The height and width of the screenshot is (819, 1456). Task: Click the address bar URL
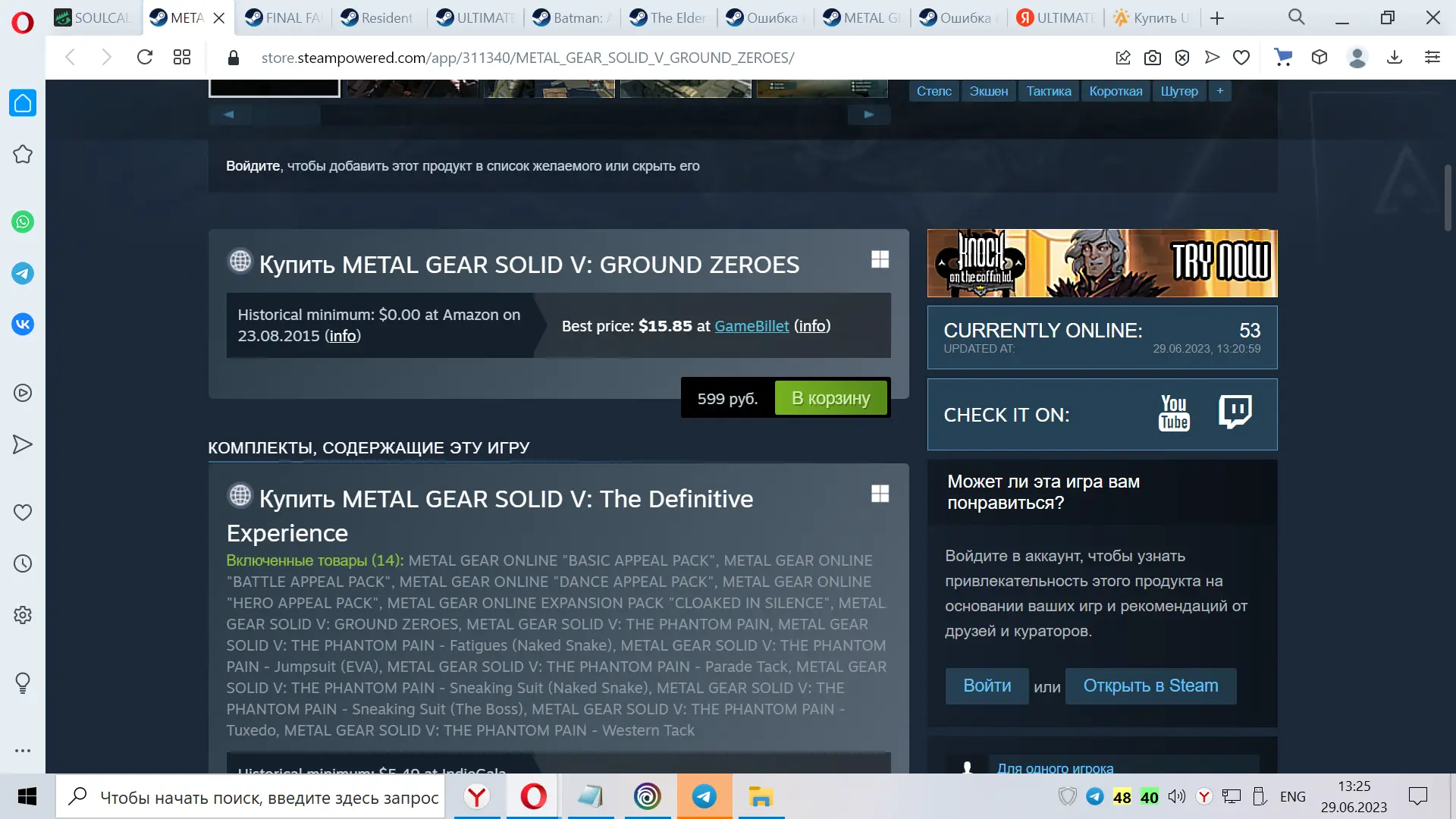coord(527,58)
